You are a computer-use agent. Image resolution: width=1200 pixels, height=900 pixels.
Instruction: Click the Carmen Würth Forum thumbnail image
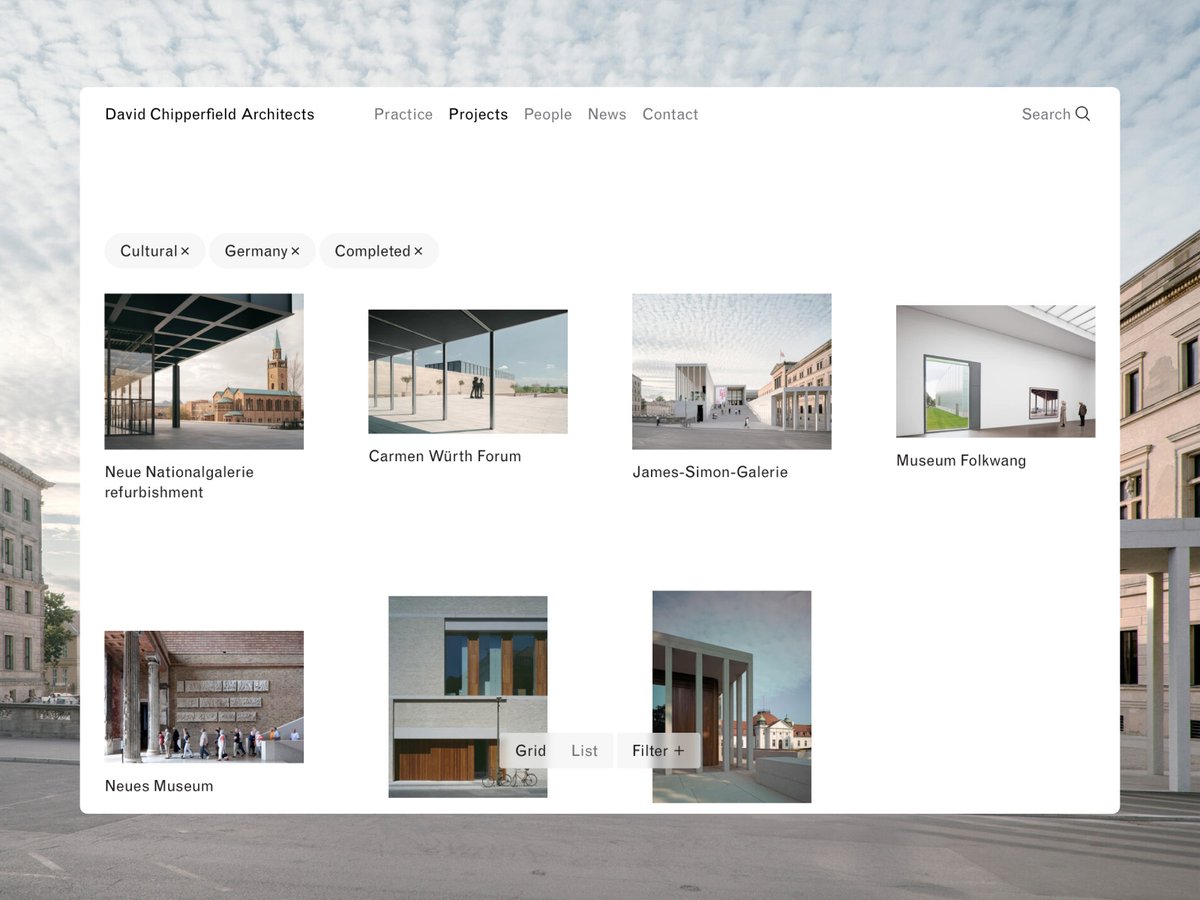[468, 371]
